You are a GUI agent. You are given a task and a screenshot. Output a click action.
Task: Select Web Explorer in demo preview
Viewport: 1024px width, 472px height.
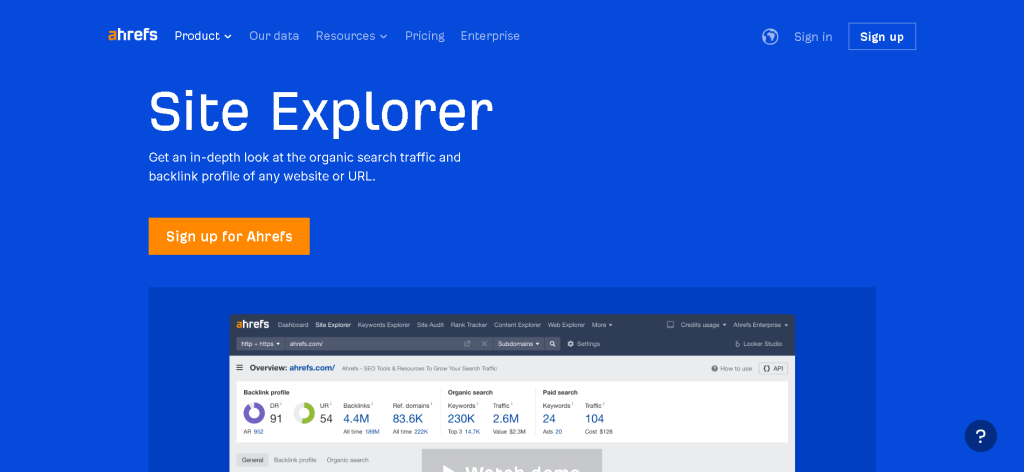(566, 324)
